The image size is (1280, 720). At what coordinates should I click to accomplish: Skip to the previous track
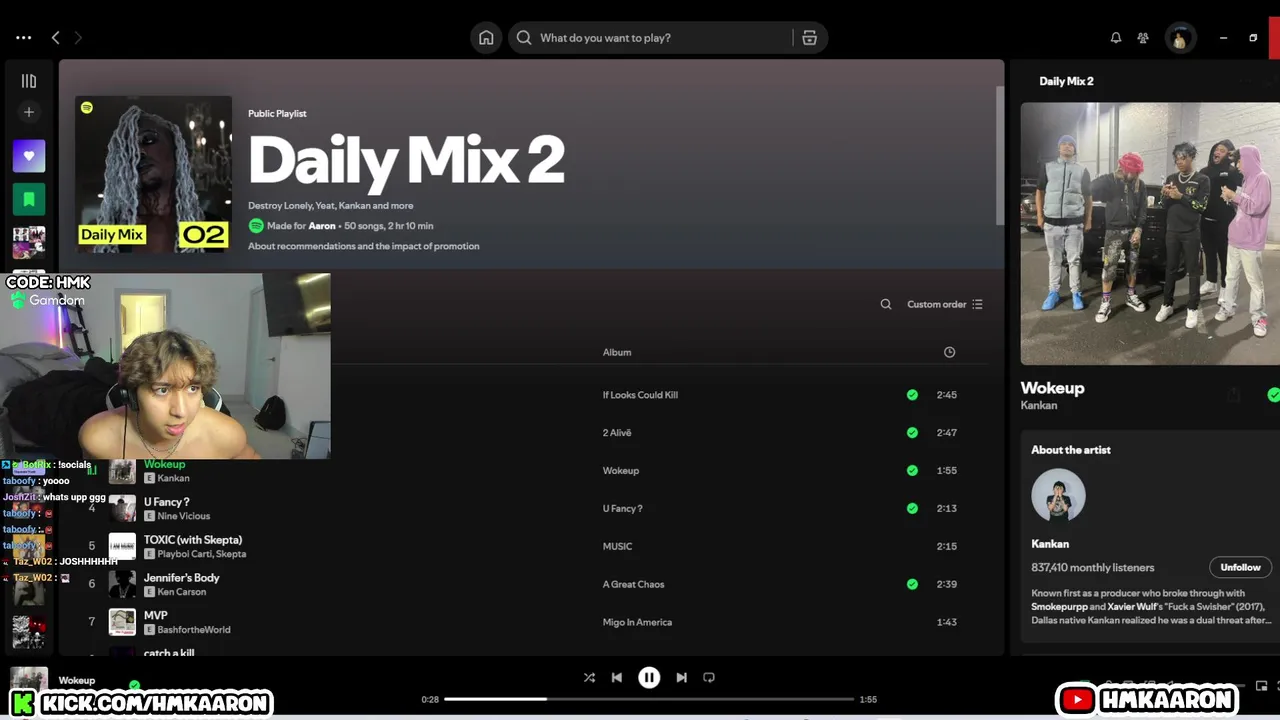[x=617, y=677]
